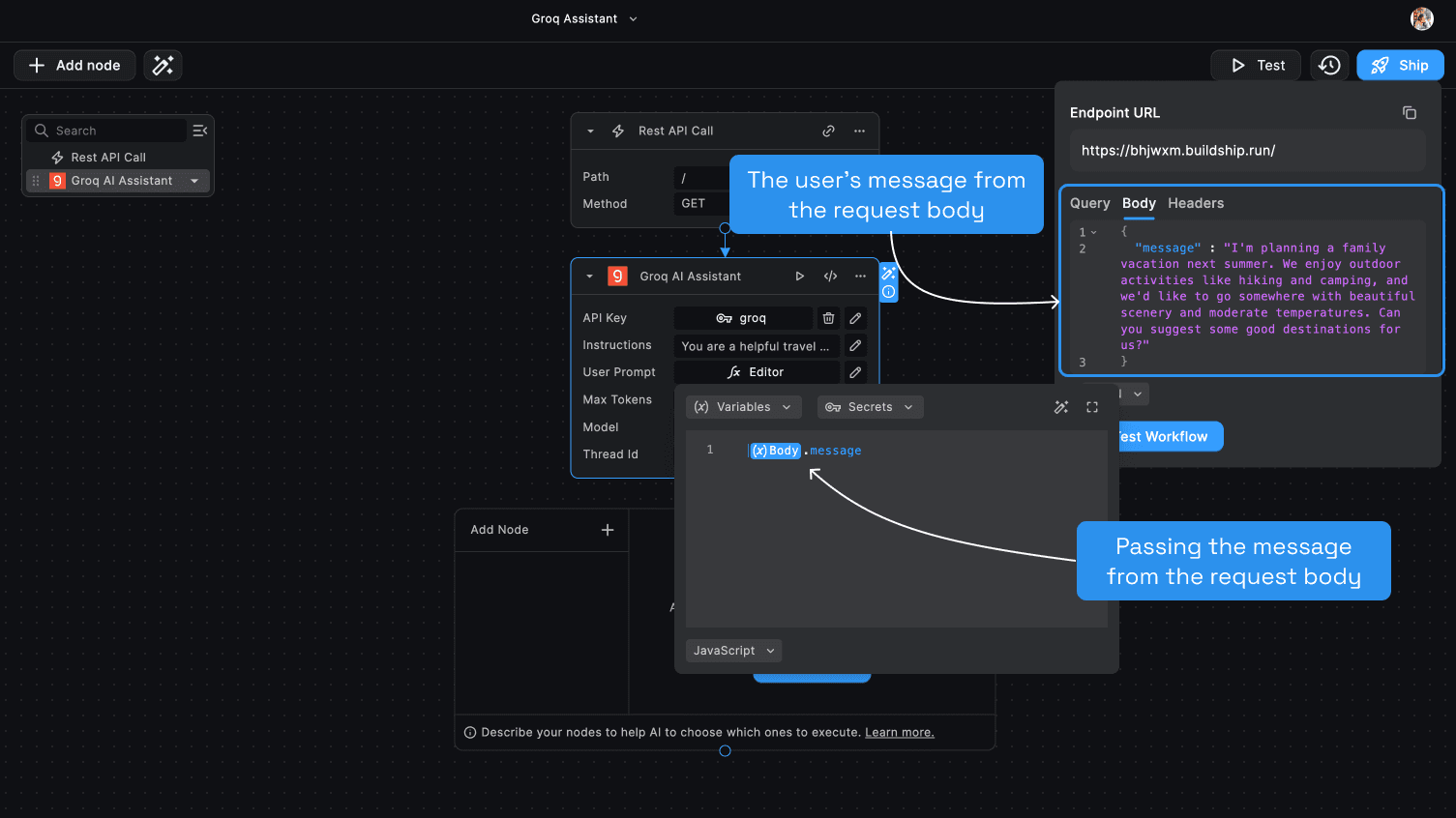Open the Variables dropdown
Viewport: 1456px width, 818px height.
[x=743, y=407]
